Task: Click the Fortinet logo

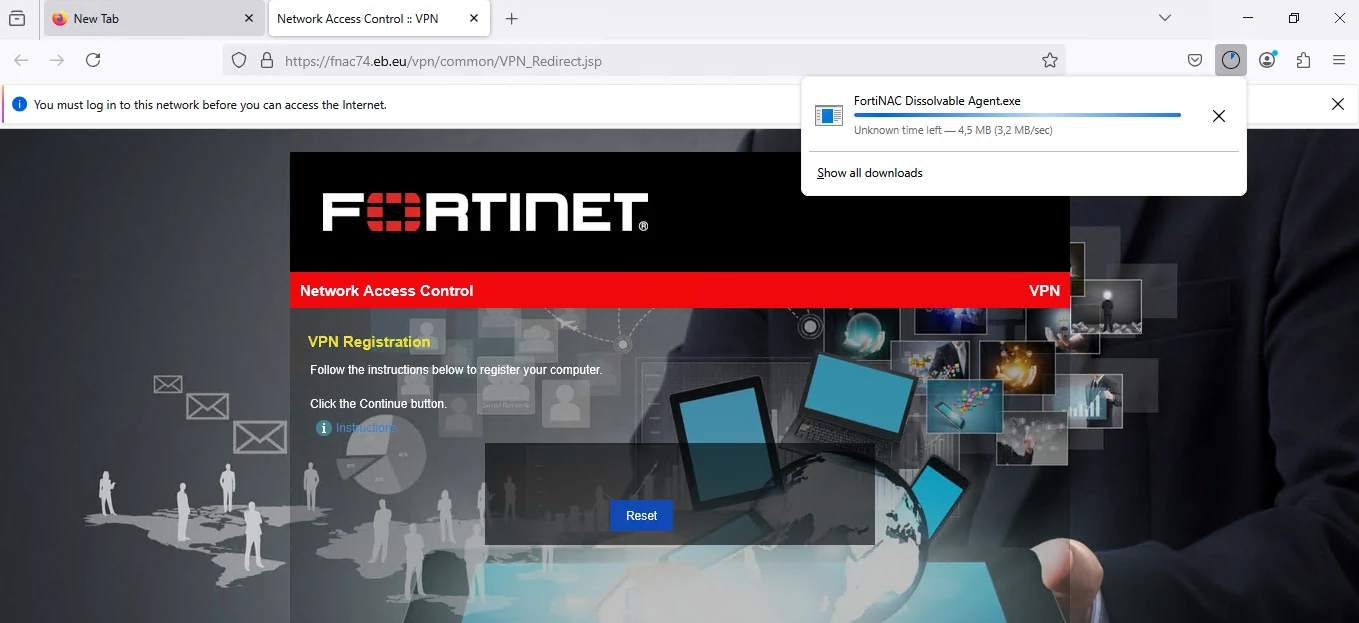Action: [x=485, y=212]
